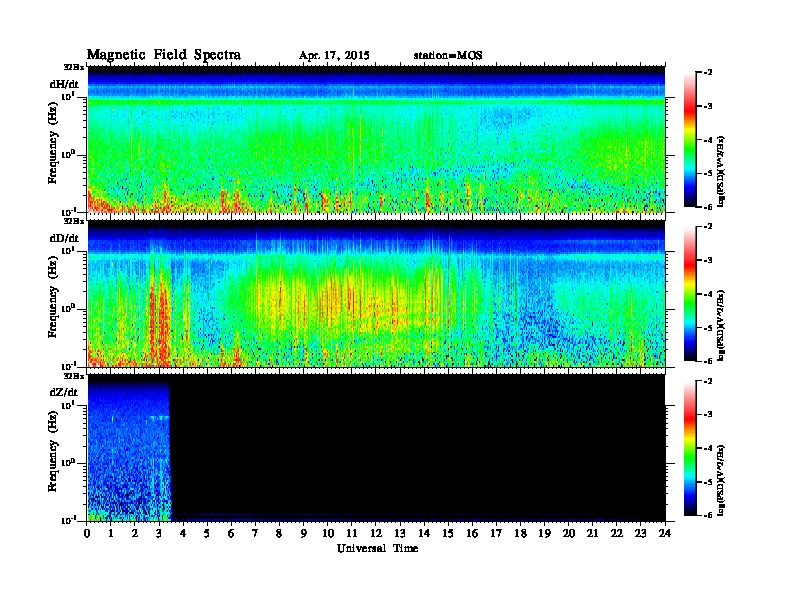Click the color bar beside the dZ/dt panel
Viewport: 792px width, 612px height.
(x=690, y=448)
